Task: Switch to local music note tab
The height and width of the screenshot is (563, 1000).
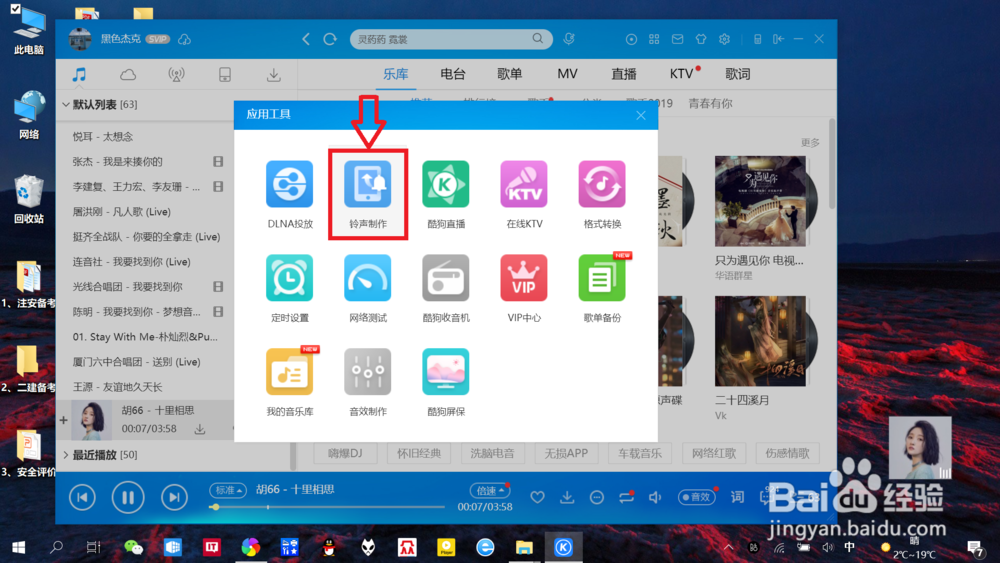Action: [x=79, y=75]
